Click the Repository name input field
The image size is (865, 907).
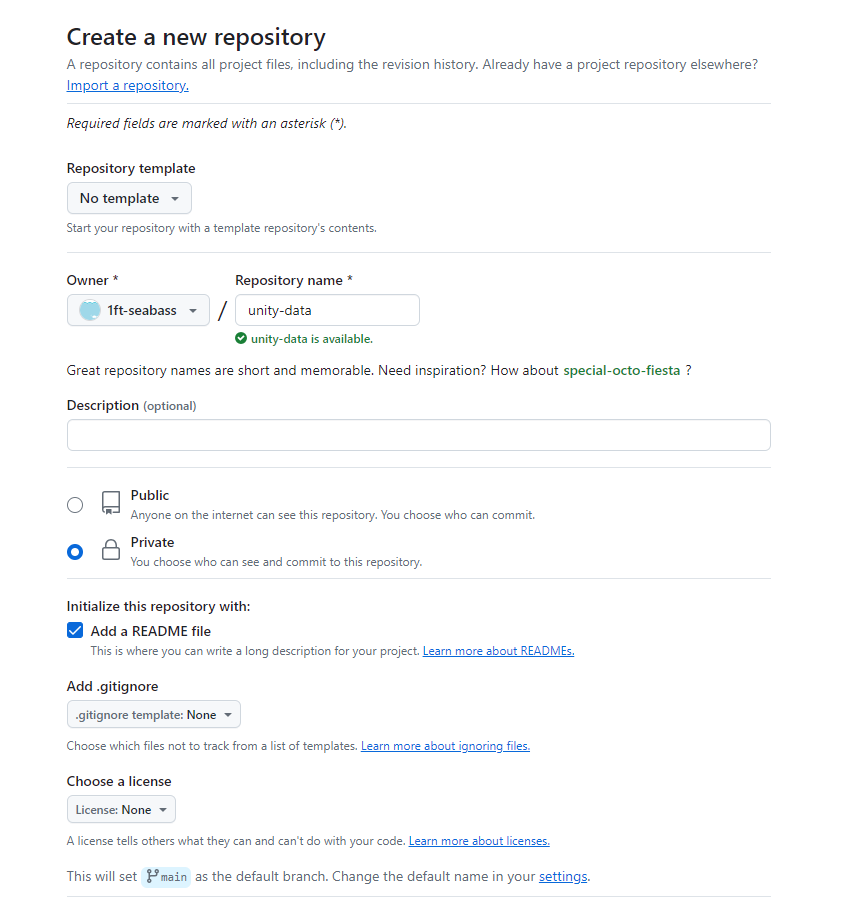(x=327, y=310)
